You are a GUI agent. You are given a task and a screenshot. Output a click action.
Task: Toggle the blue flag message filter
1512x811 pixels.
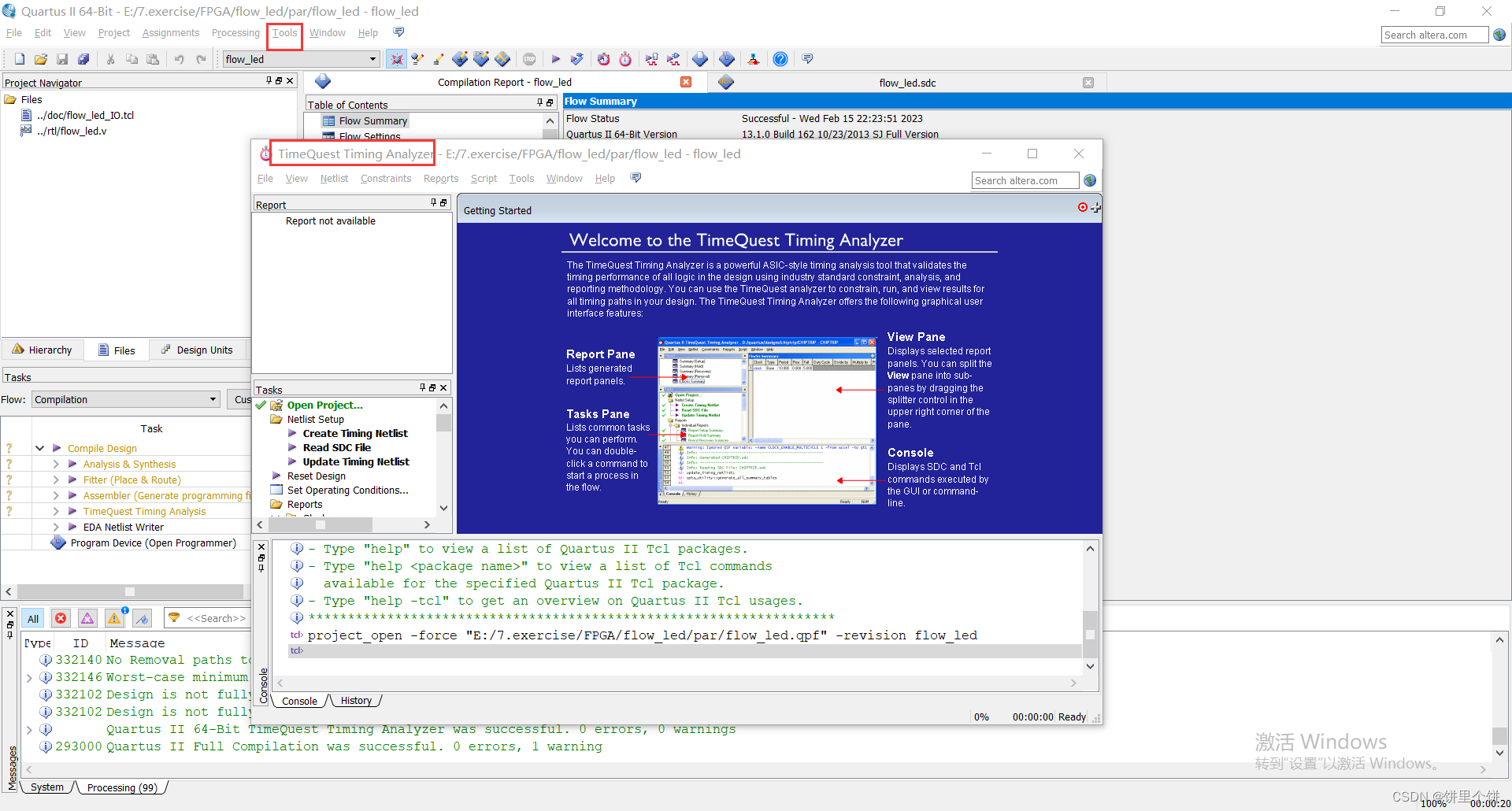[142, 618]
